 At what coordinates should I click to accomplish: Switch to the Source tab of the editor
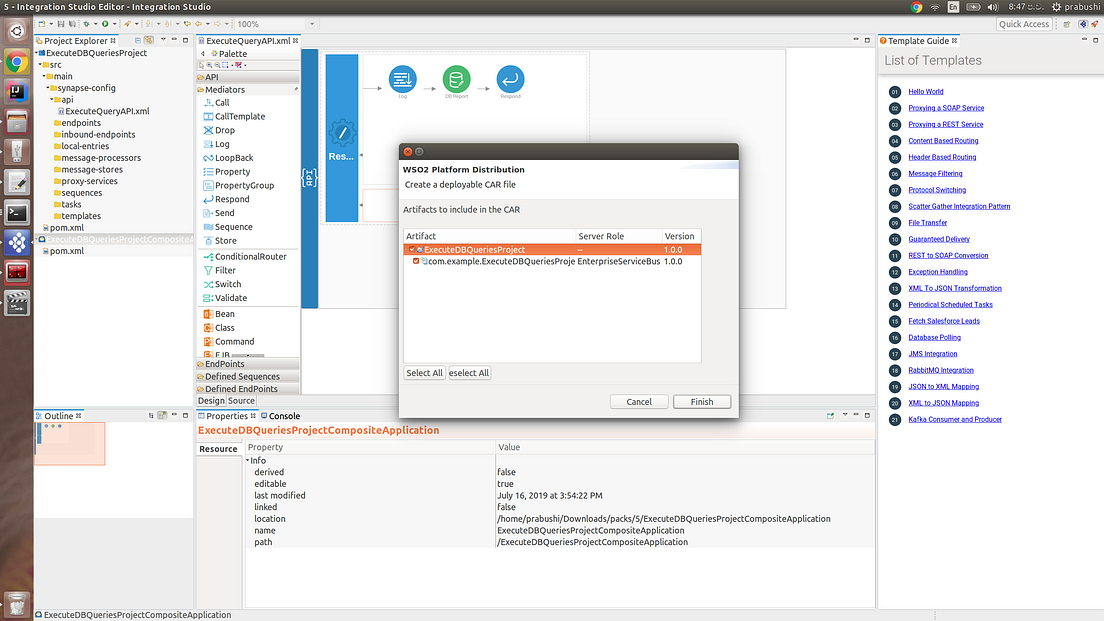[242, 399]
